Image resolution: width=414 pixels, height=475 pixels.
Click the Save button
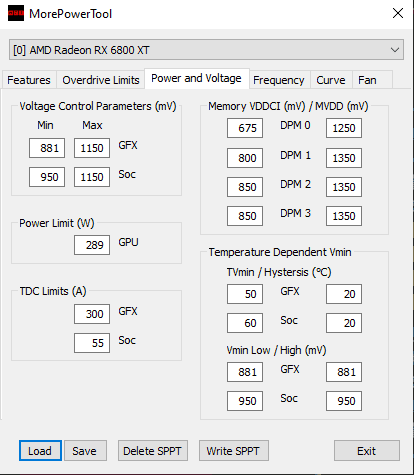pyautogui.click(x=85, y=451)
